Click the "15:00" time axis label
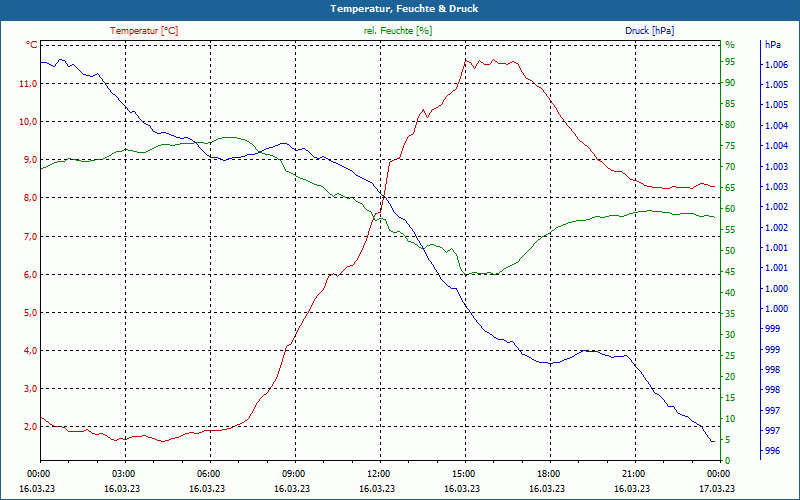Screen dimensions: 800x500 pyautogui.click(x=462, y=473)
